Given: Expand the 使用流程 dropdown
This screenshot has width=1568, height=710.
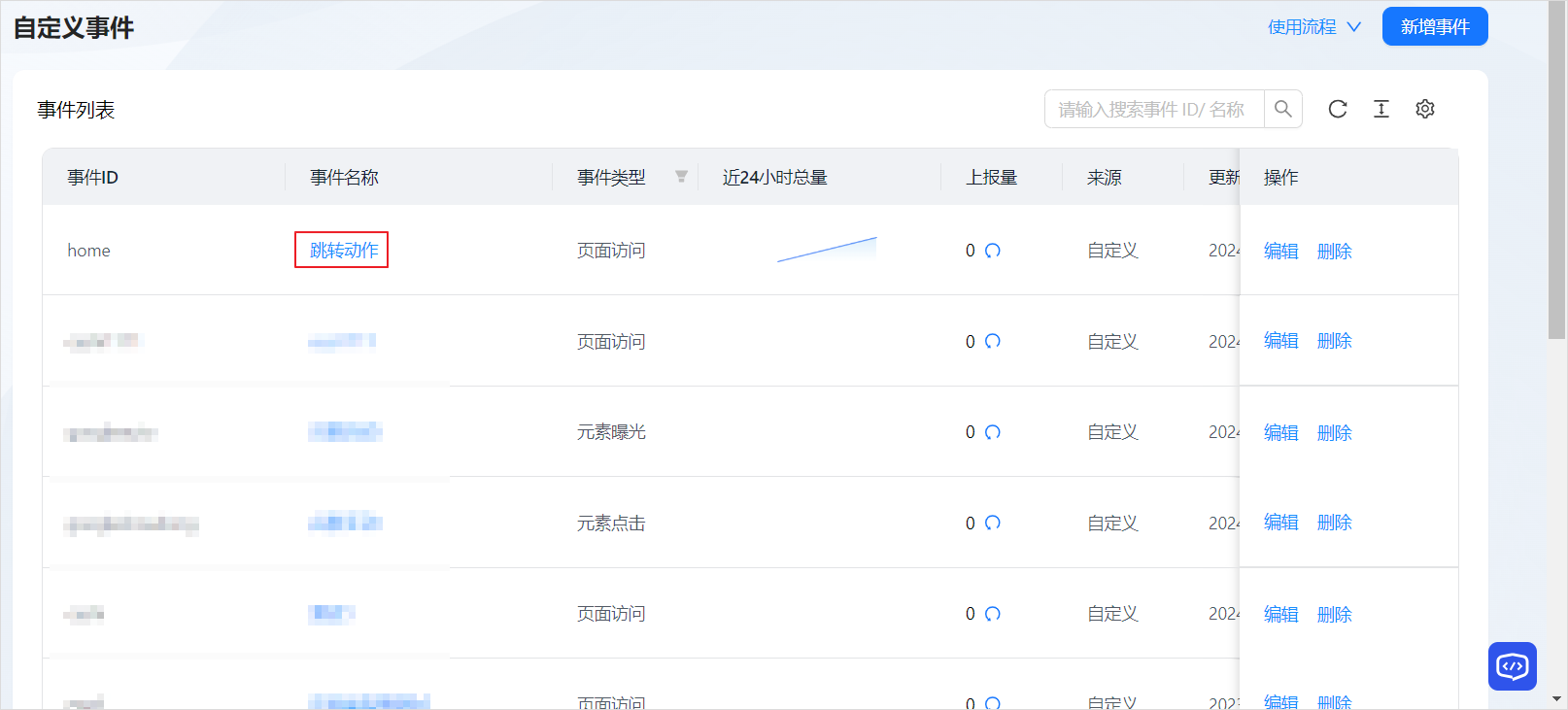Looking at the screenshot, I should click(1313, 27).
